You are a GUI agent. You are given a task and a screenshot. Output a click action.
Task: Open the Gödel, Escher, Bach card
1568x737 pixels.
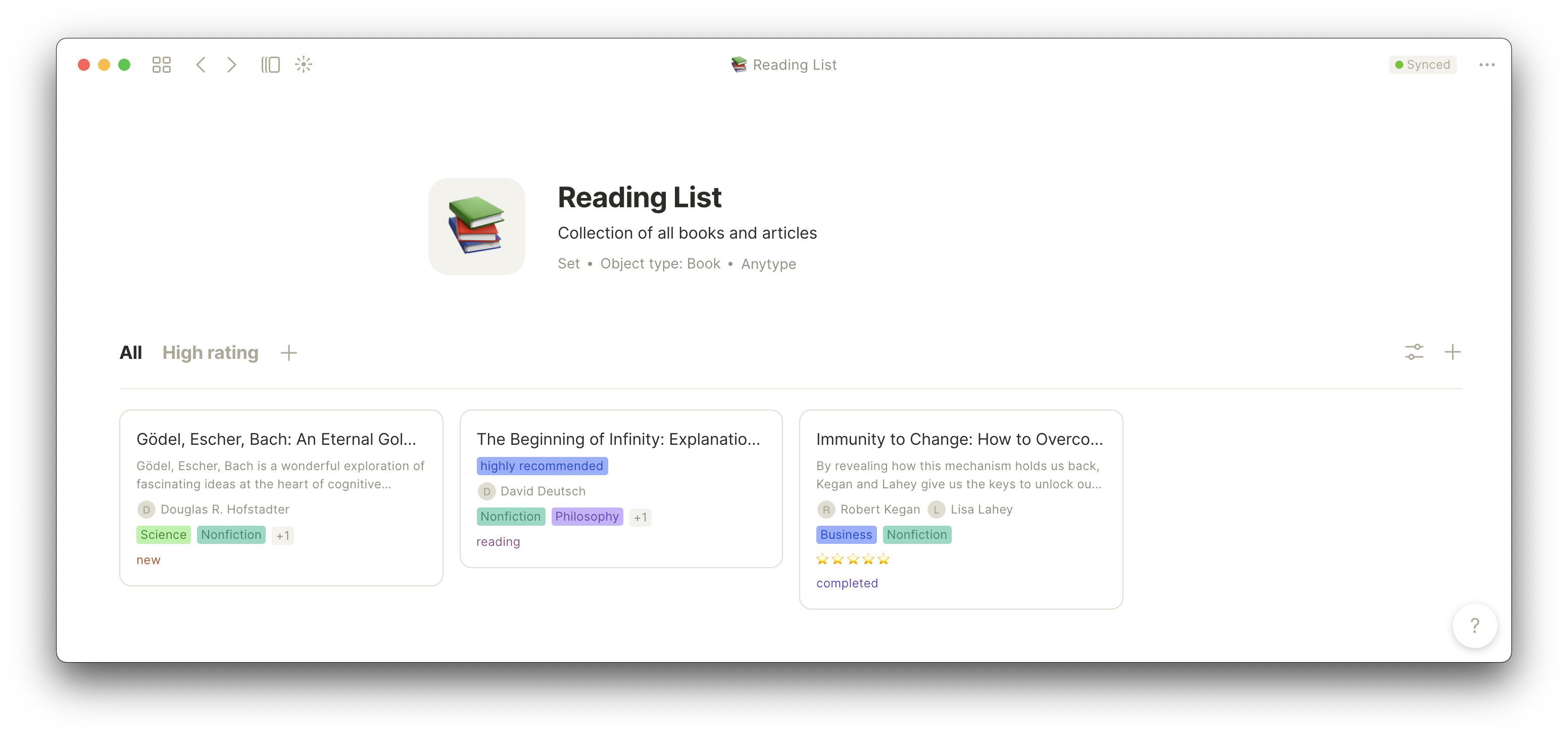point(281,497)
